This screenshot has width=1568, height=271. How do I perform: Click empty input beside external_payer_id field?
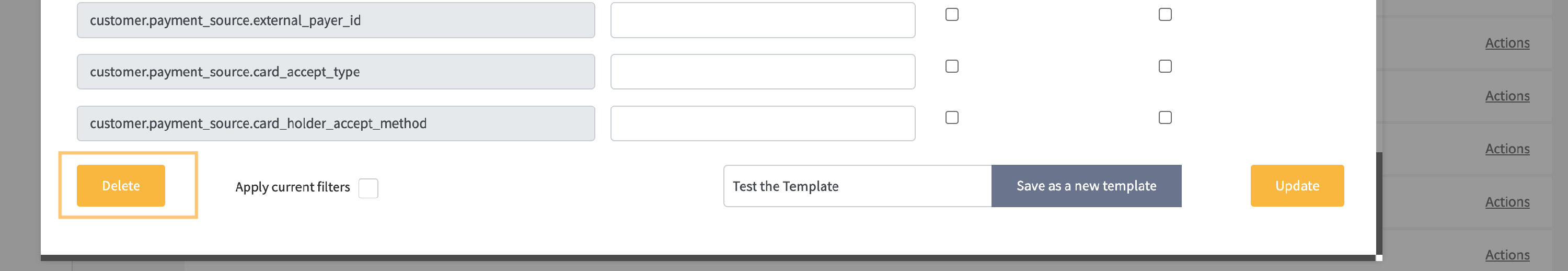pos(763,20)
